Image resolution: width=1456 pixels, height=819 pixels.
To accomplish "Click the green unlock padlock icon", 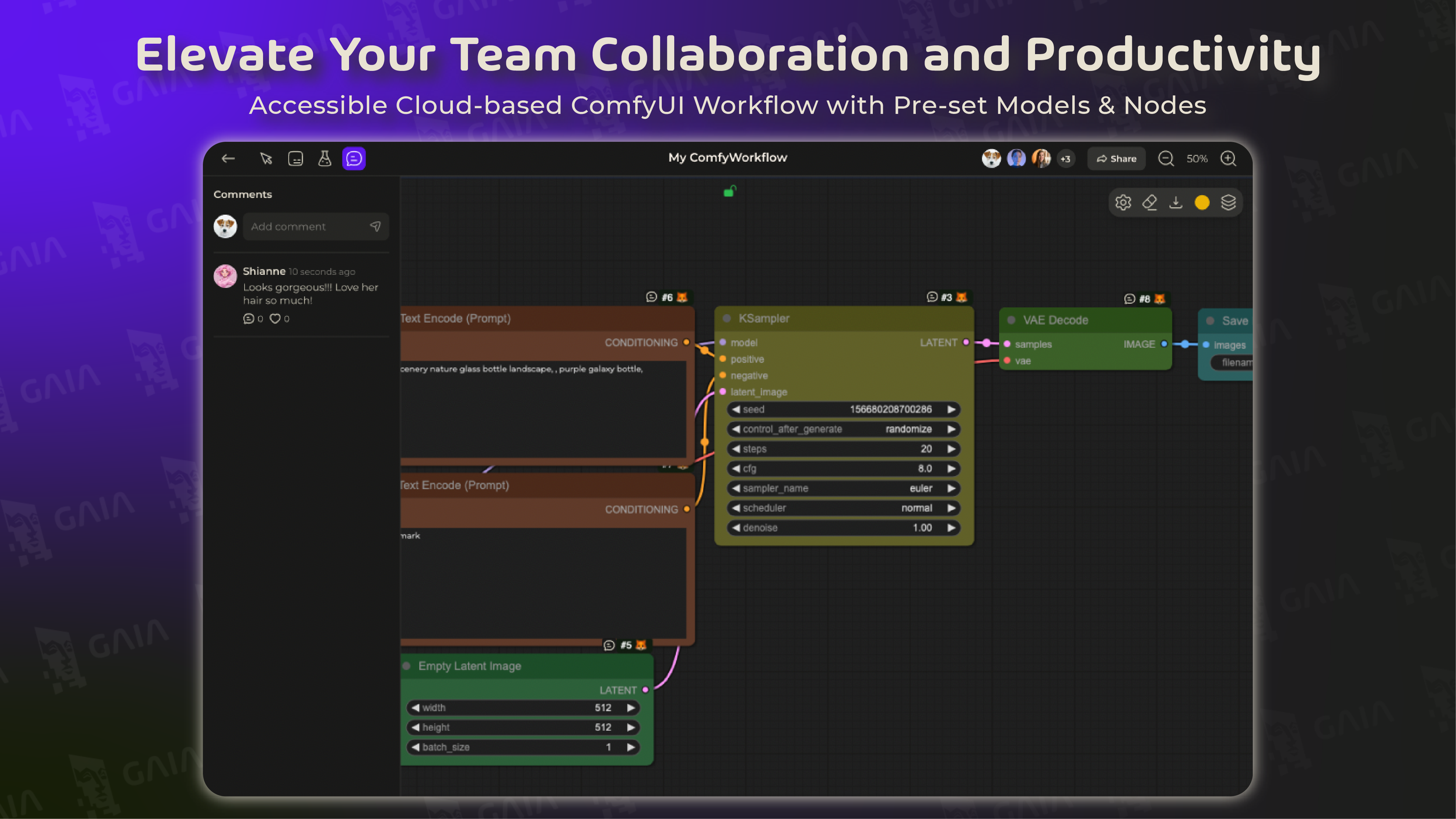I will [x=730, y=191].
